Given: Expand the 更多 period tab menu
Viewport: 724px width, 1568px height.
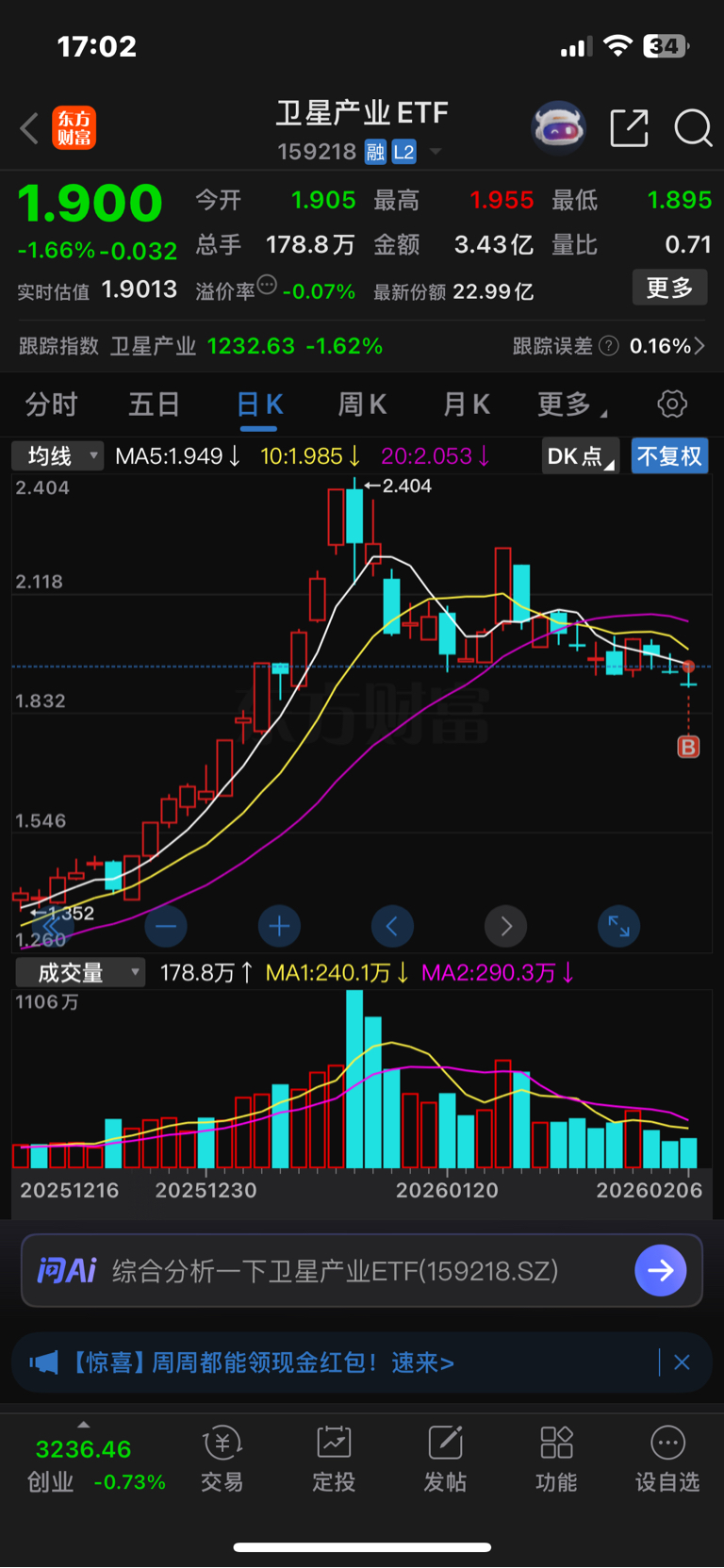Looking at the screenshot, I should pyautogui.click(x=572, y=404).
